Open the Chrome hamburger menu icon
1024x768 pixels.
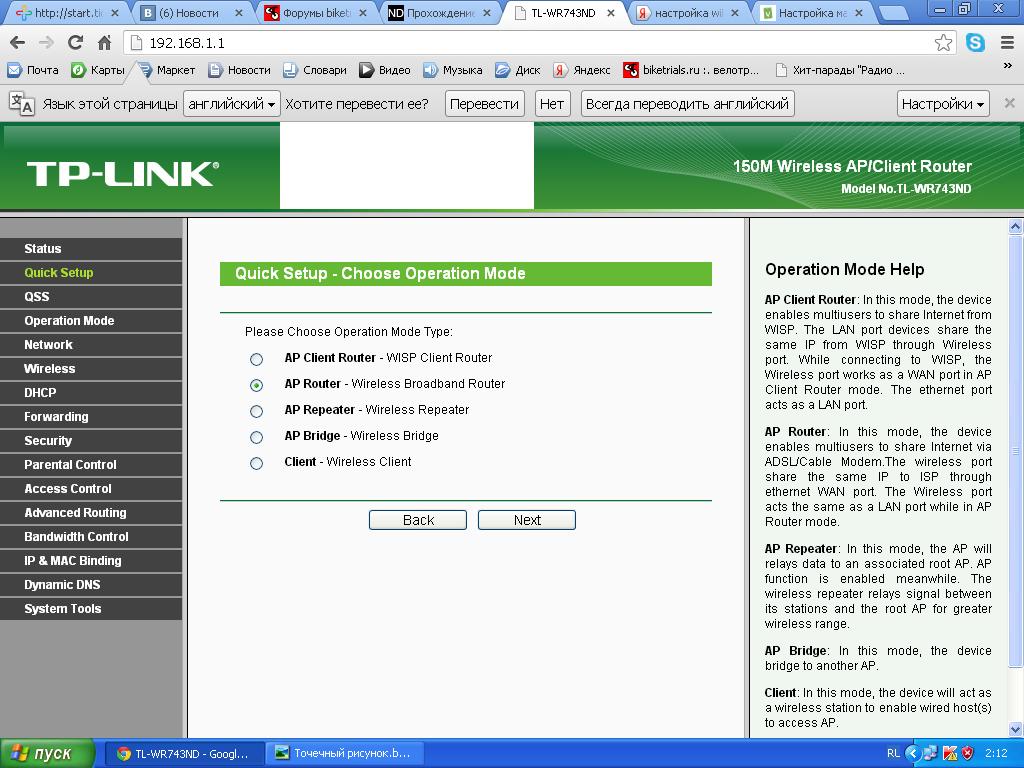tap(1006, 43)
